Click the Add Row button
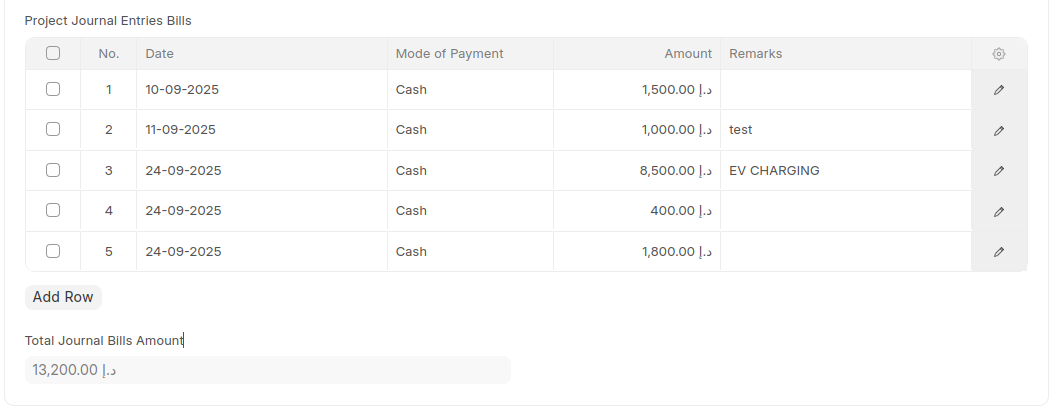Image resolution: width=1049 pixels, height=408 pixels. (x=63, y=297)
